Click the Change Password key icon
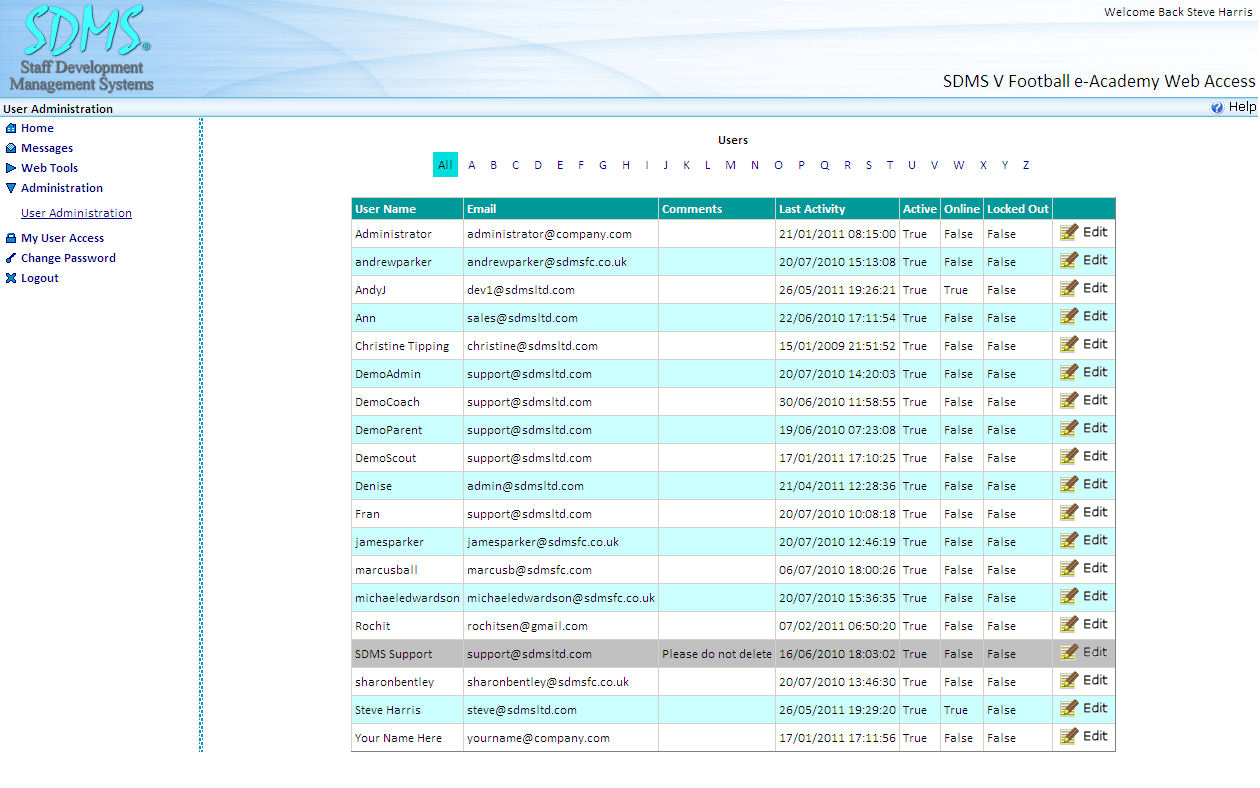This screenshot has height=788, width=1260. (x=11, y=258)
